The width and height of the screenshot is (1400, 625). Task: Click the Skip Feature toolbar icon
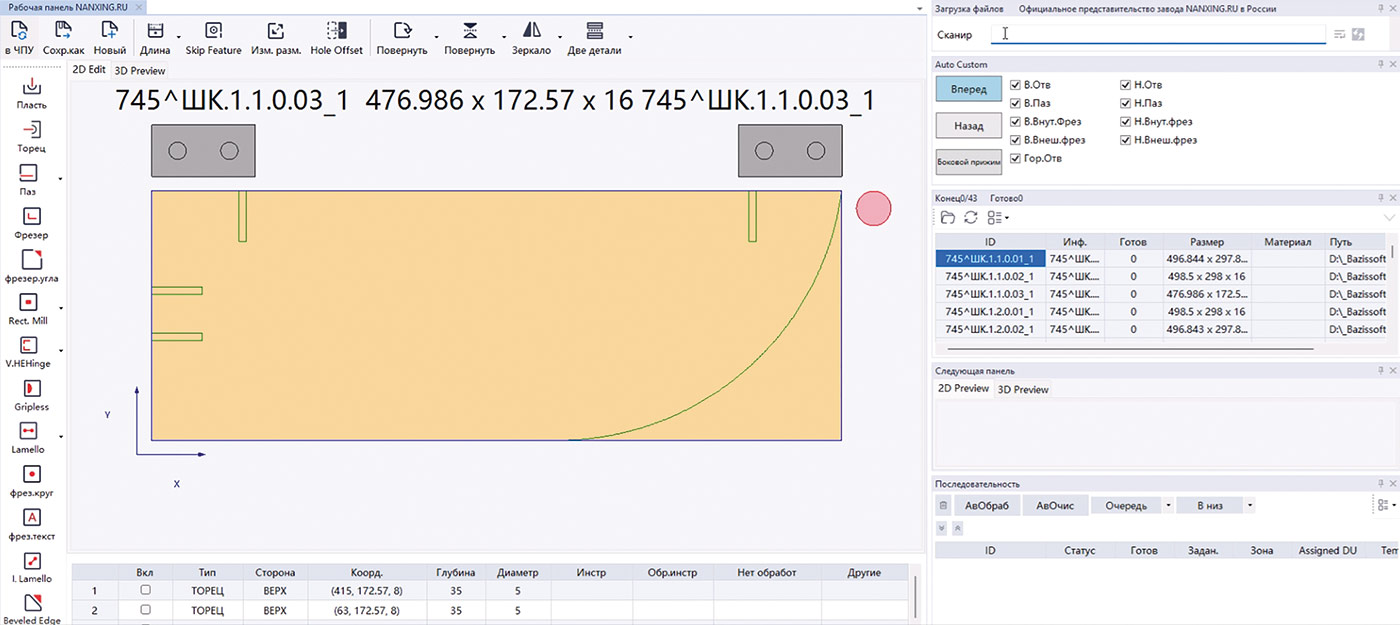pos(213,31)
